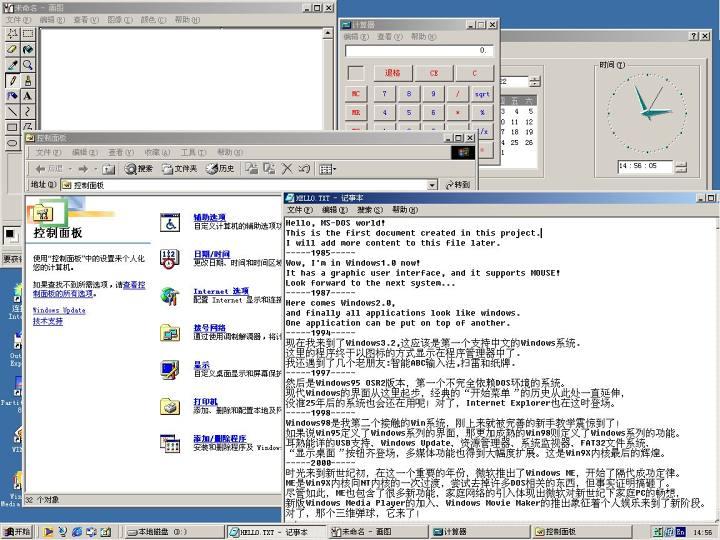The height and width of the screenshot is (540, 720).
Task: Open the 文件 menu in Paint
Action: point(18,20)
